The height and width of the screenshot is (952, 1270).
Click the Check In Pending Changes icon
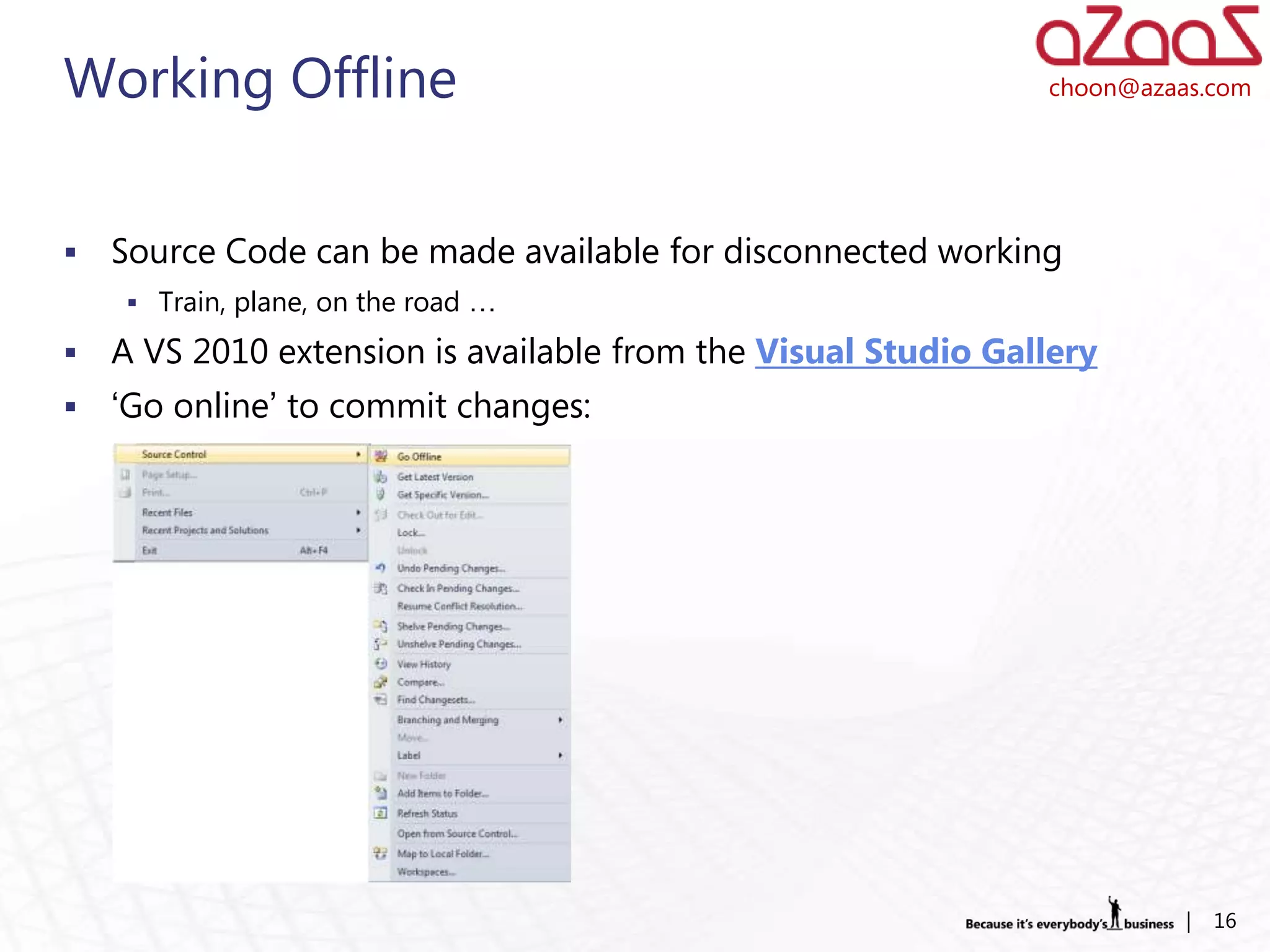pos(381,588)
